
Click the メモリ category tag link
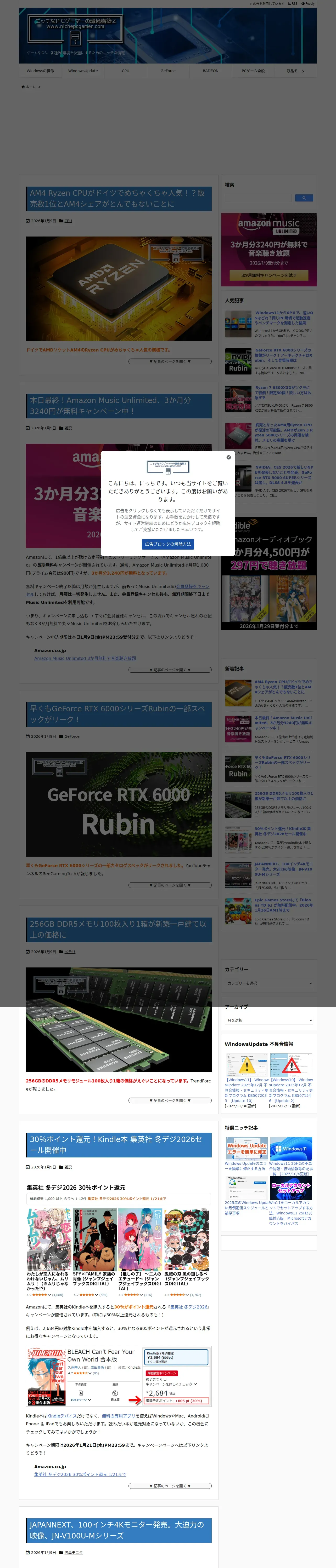point(70,952)
